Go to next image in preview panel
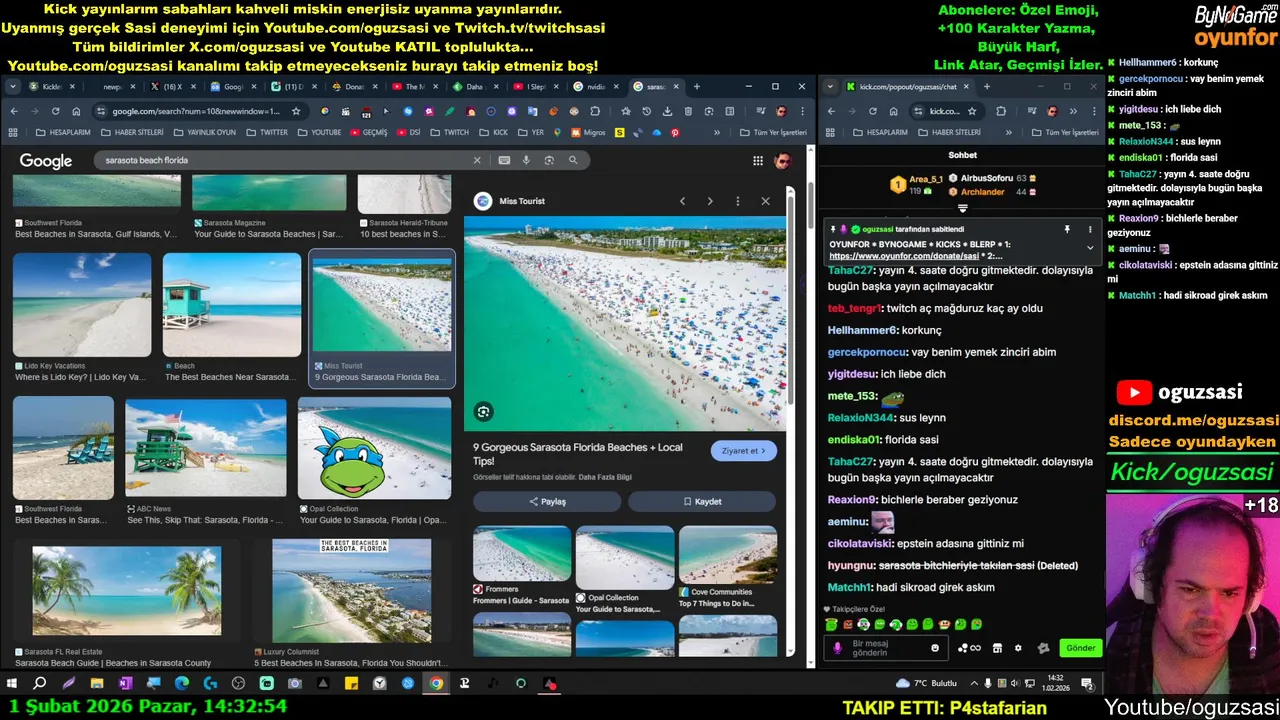Viewport: 1280px width, 720px height. [710, 201]
